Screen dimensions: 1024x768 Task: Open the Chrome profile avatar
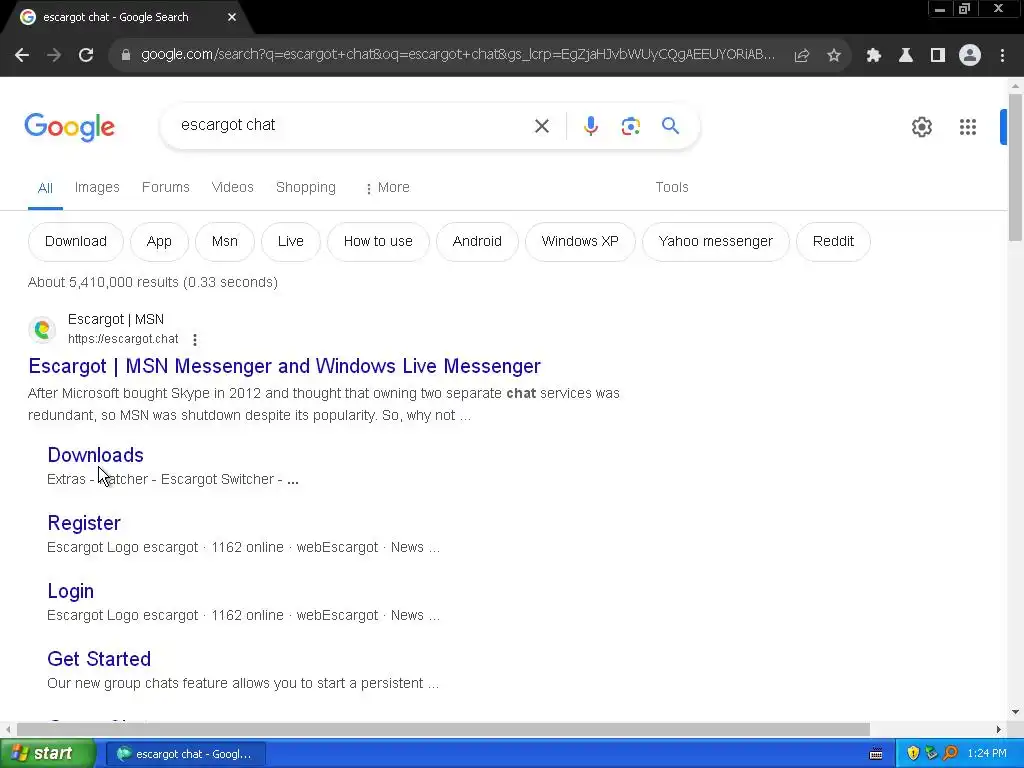pos(970,55)
